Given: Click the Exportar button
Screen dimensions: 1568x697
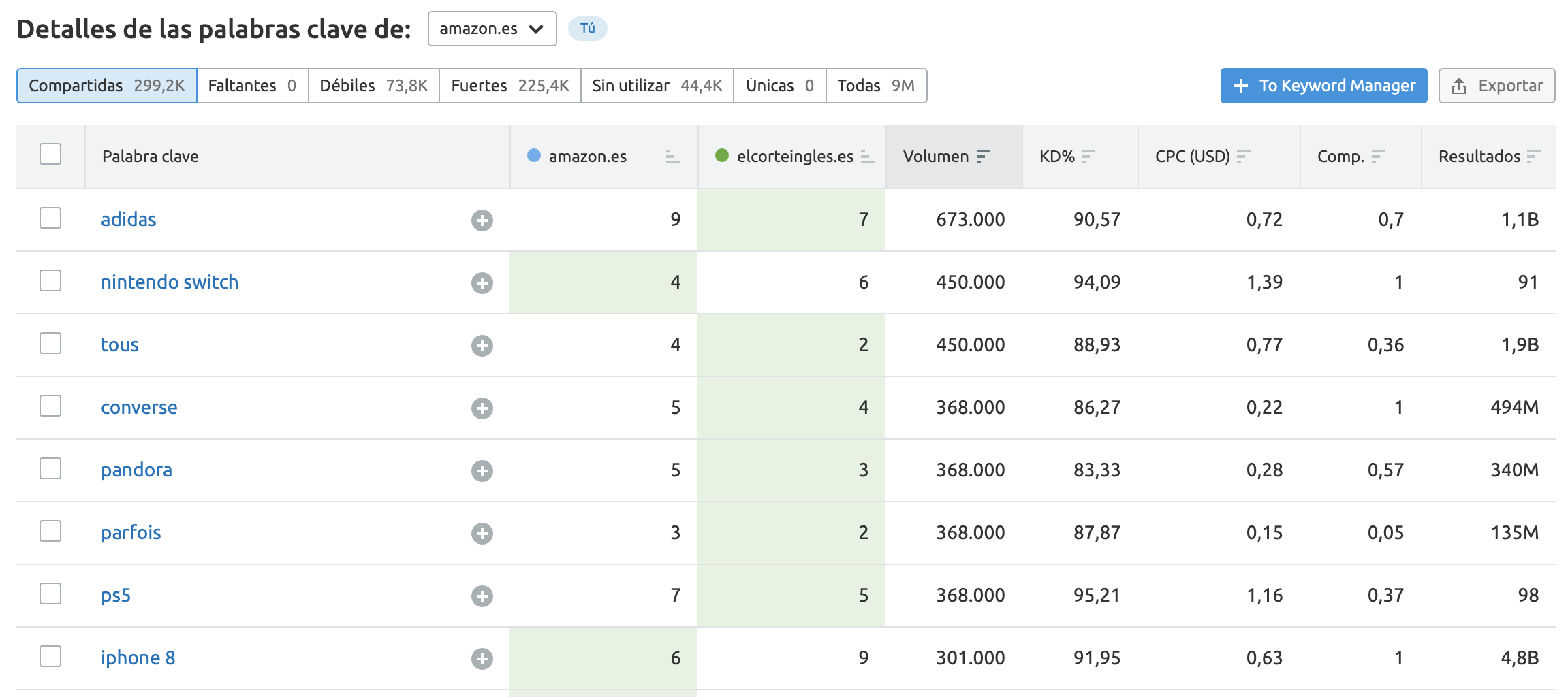Looking at the screenshot, I should (1496, 86).
